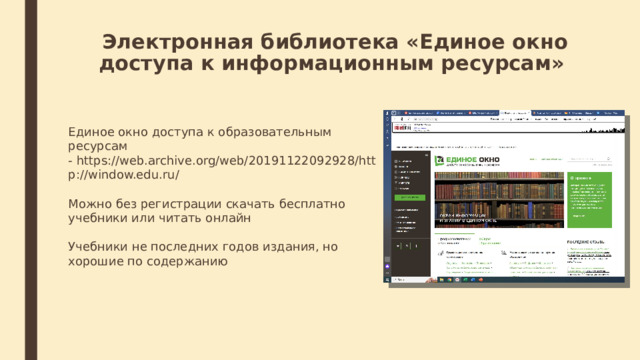640x360 pixels.
Task: Focus the site search field near the logo
Action: tap(589, 159)
